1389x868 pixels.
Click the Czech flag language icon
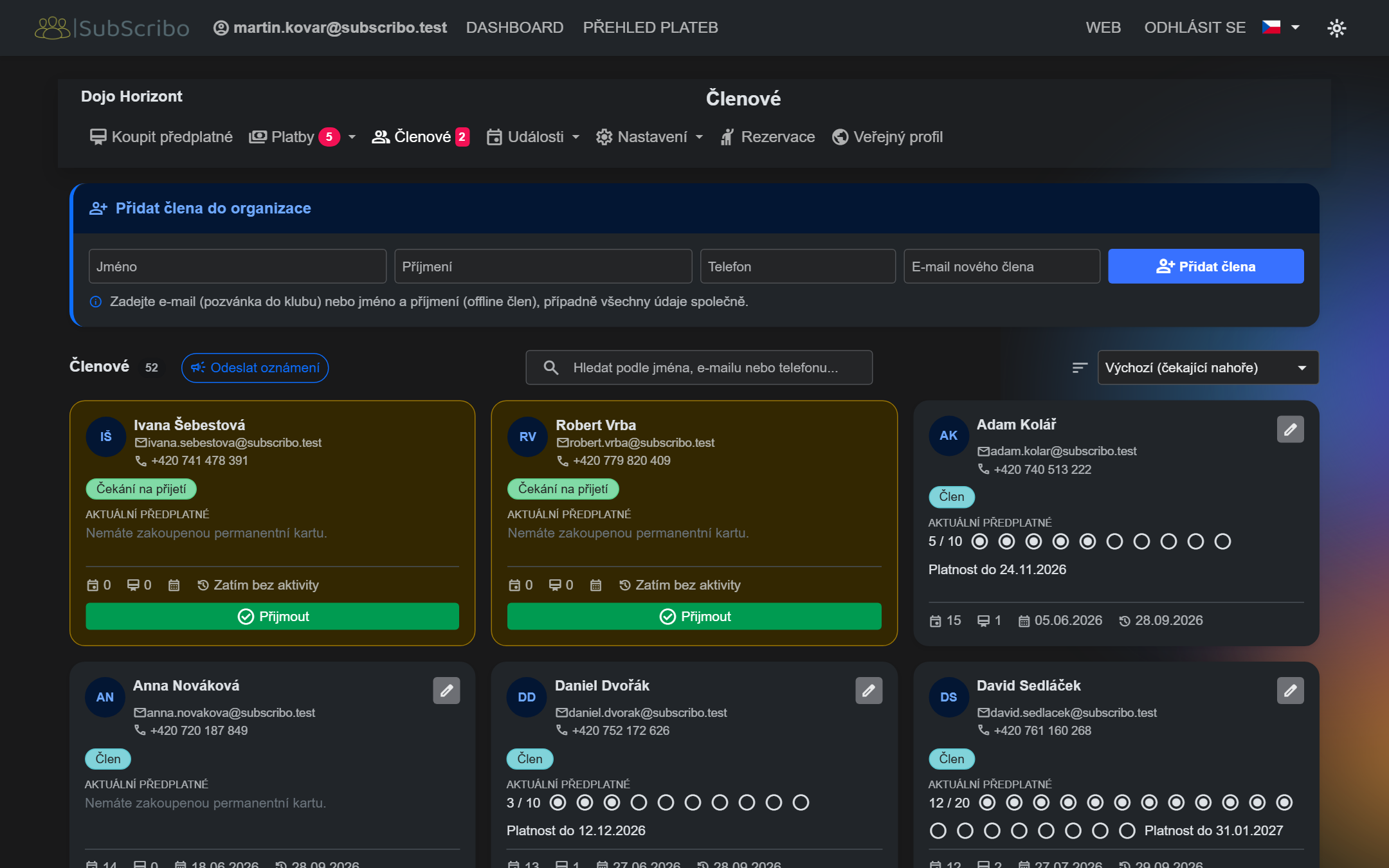[x=1271, y=27]
